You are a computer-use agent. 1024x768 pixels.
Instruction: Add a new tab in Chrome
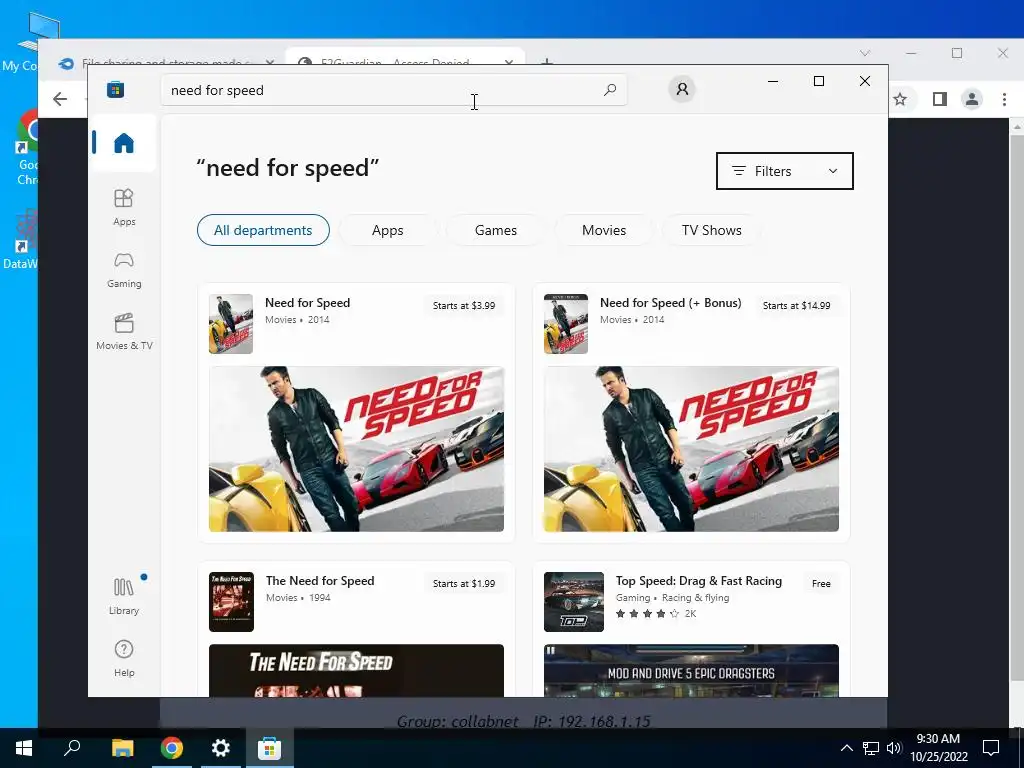tap(547, 62)
